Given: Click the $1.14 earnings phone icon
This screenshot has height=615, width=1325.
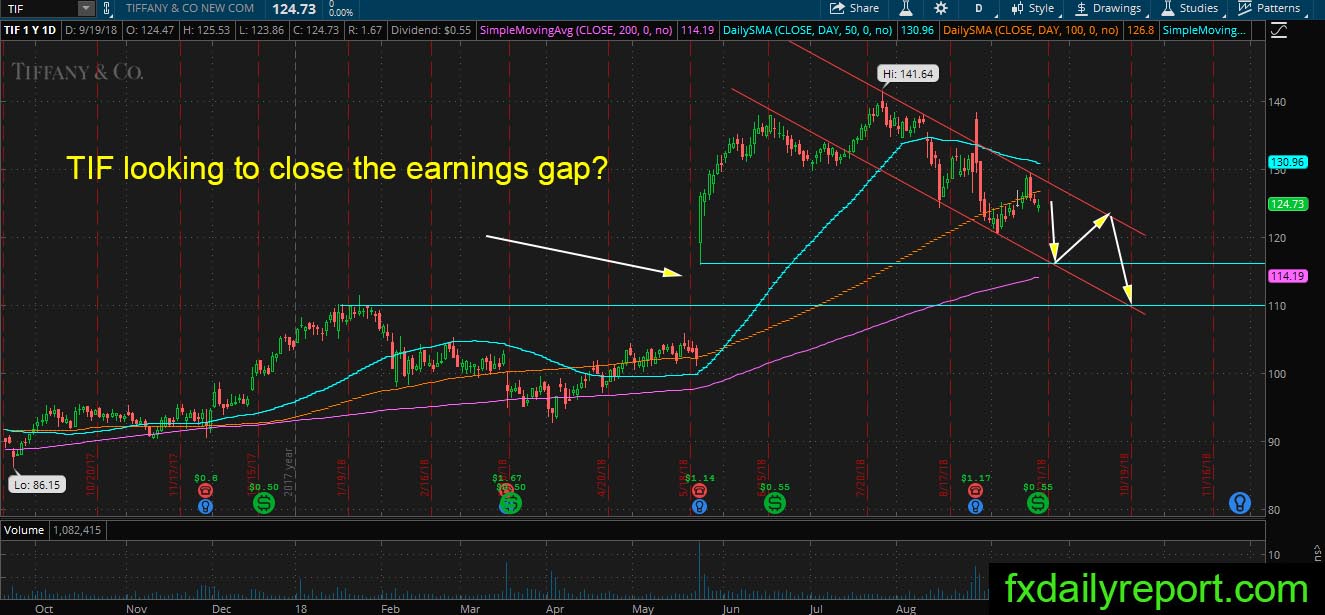Looking at the screenshot, I should click(697, 491).
